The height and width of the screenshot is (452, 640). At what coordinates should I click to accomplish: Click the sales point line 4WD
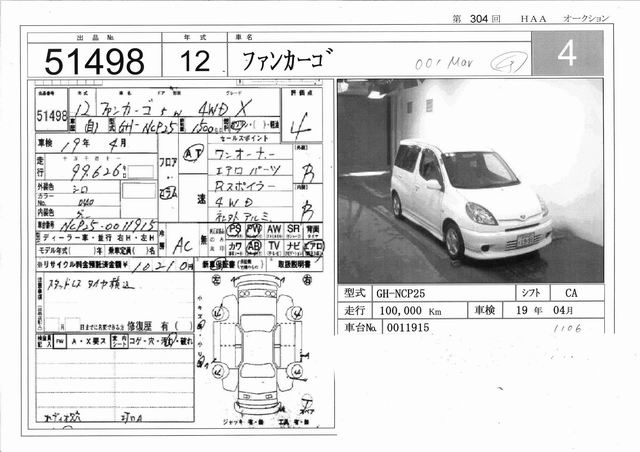[x=233, y=202]
